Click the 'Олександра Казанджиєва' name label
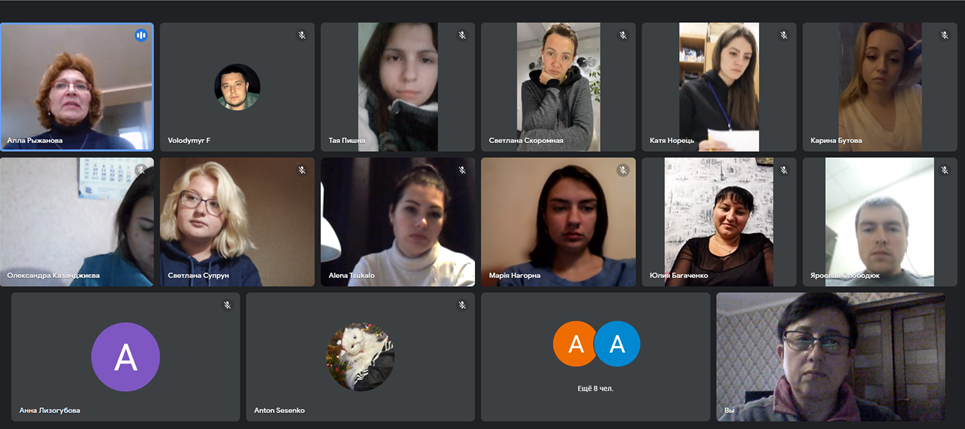 click(53, 275)
